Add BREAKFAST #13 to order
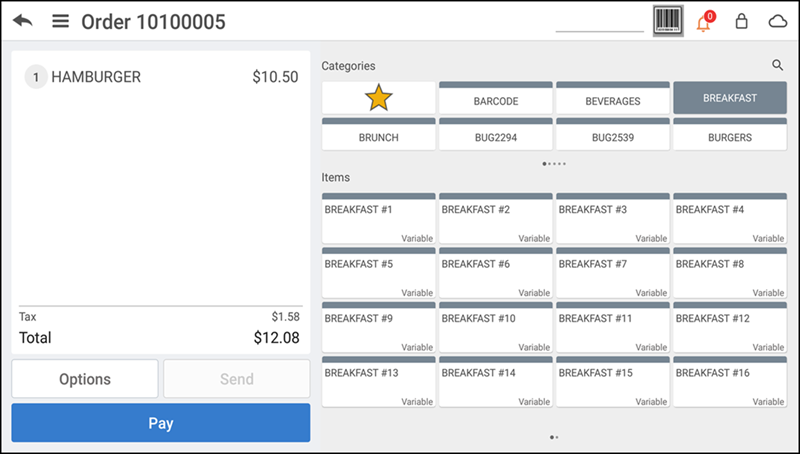This screenshot has width=800, height=454. click(x=379, y=382)
